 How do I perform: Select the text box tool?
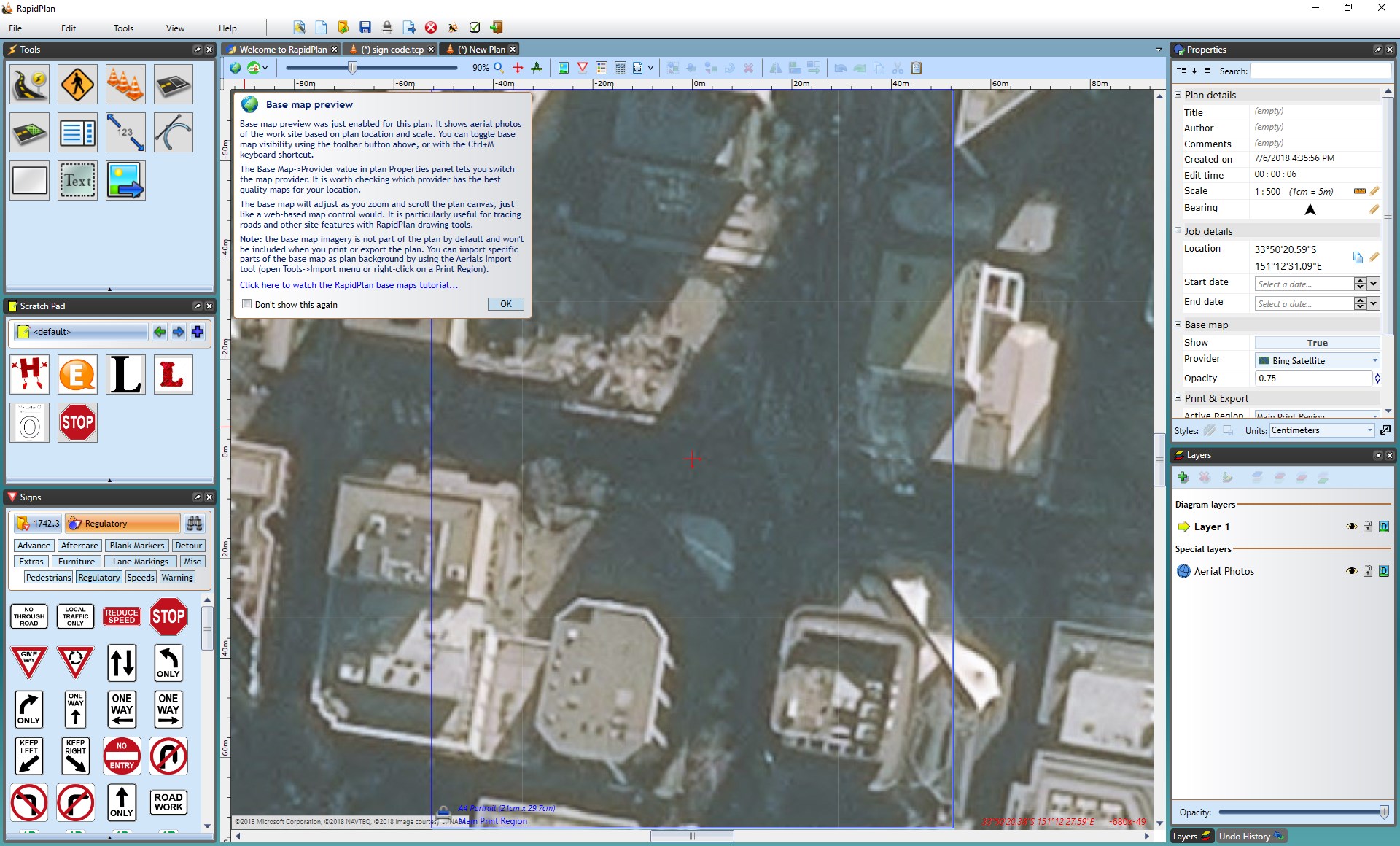pyautogui.click(x=77, y=181)
